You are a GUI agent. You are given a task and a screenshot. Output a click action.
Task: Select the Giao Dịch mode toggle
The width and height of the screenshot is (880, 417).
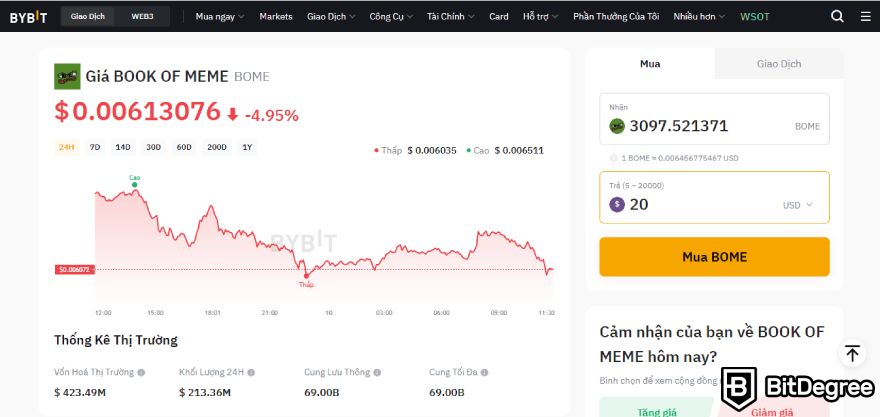click(87, 16)
